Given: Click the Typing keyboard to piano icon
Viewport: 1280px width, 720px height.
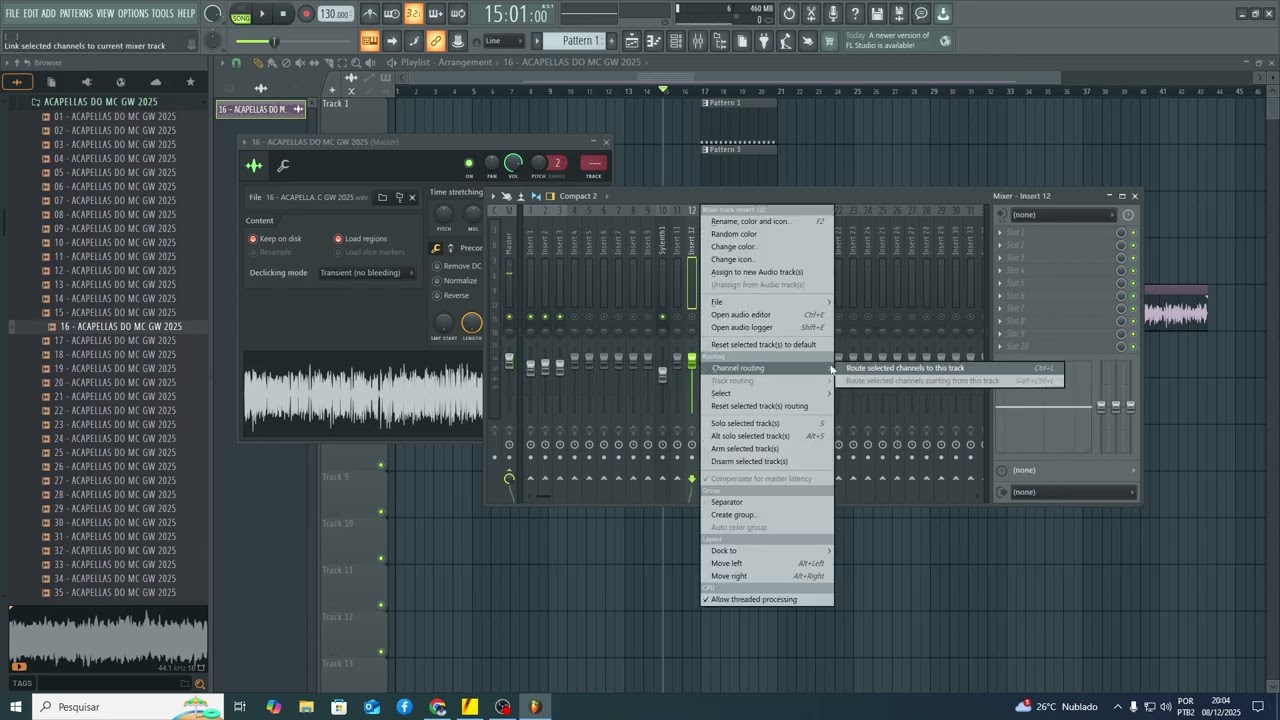Looking at the screenshot, I should (370, 41).
